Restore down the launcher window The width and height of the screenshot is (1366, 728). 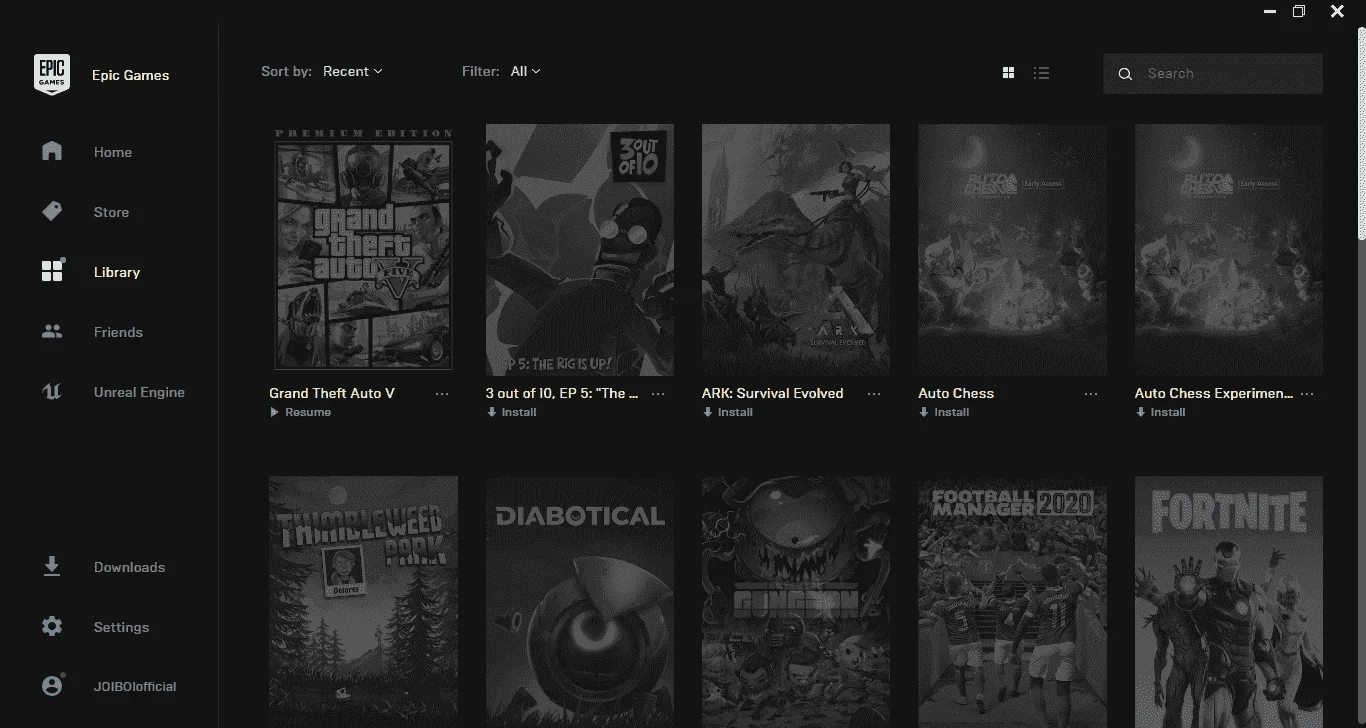click(x=1299, y=11)
